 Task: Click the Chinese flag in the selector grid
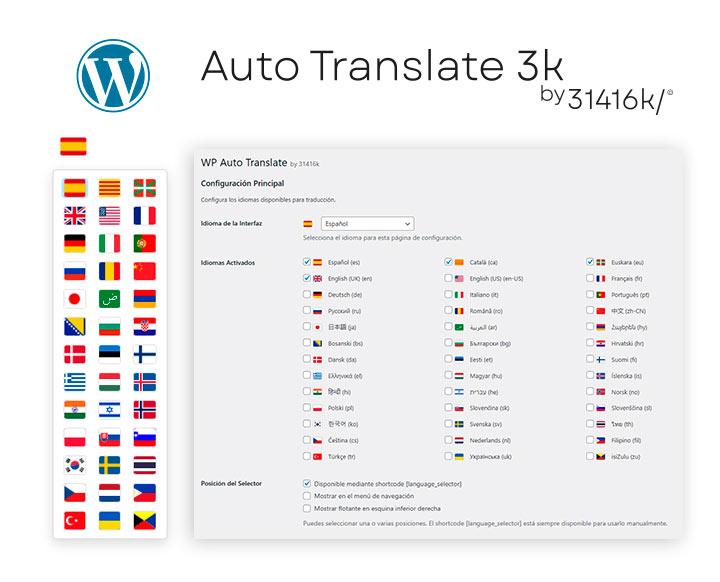click(145, 270)
